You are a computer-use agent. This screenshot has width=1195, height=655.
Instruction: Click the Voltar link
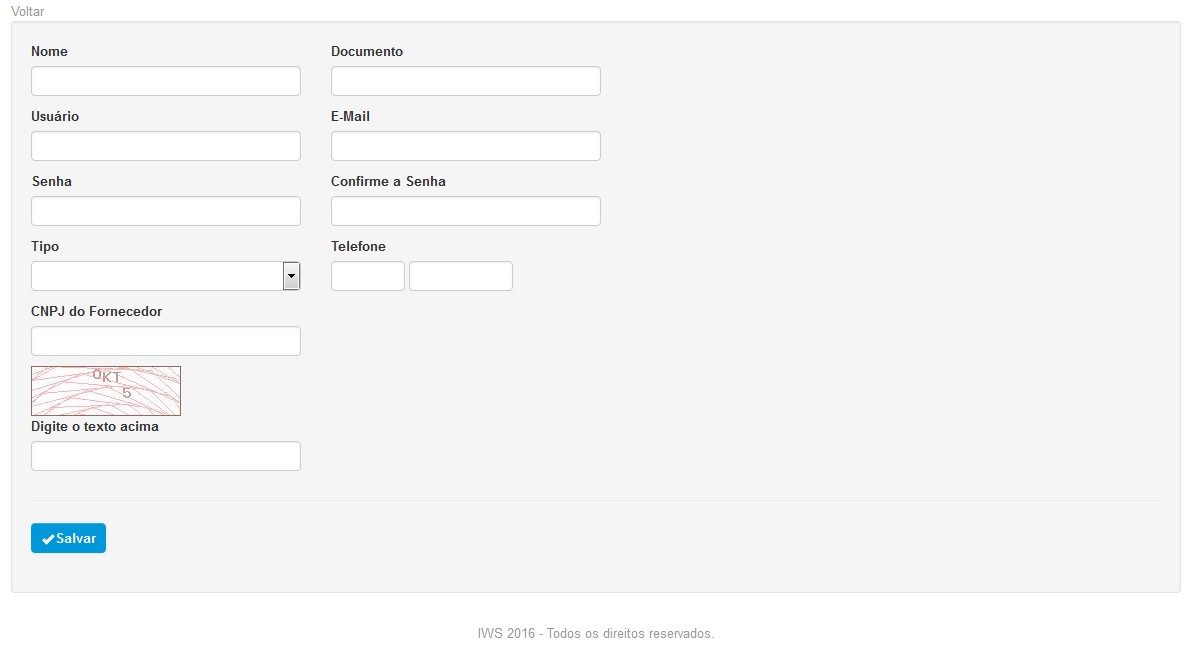[x=27, y=11]
